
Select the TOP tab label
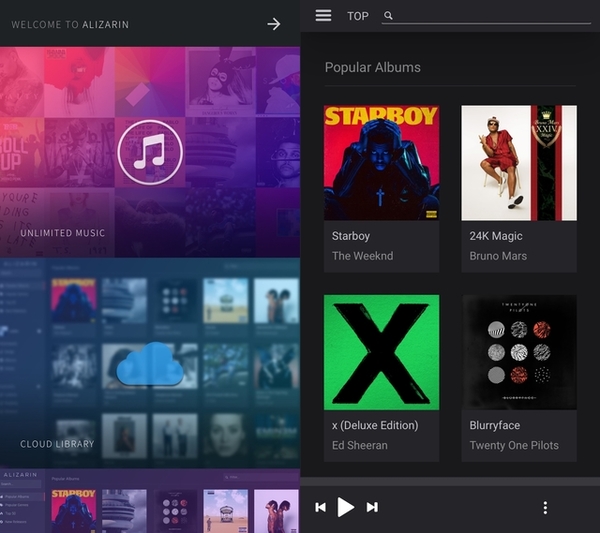358,16
